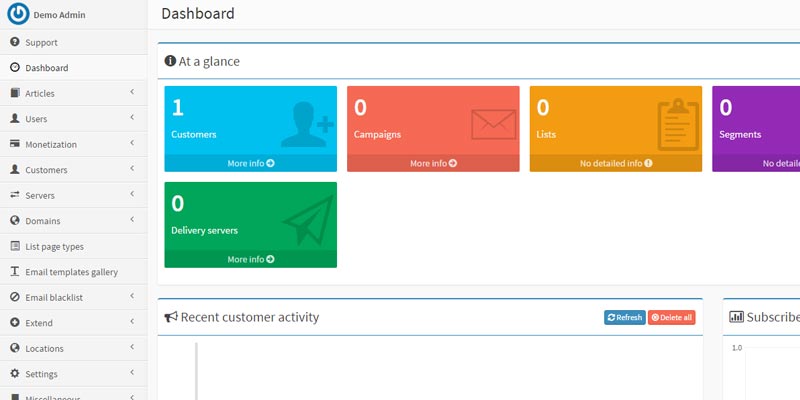
Task: Click the clipboard icon on Lists tile
Action: click(x=676, y=124)
